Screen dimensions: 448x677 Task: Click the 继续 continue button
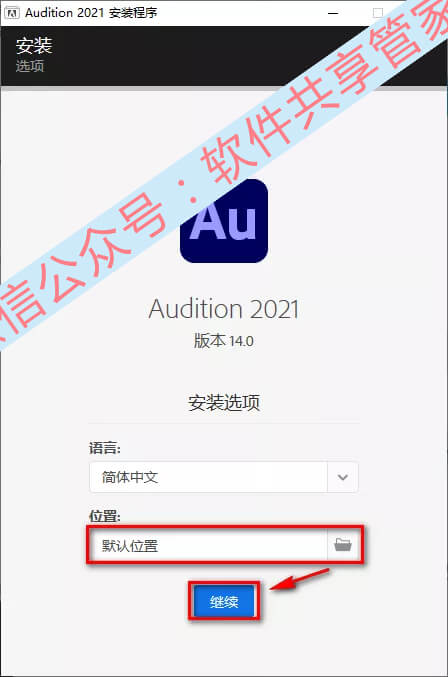[224, 601]
